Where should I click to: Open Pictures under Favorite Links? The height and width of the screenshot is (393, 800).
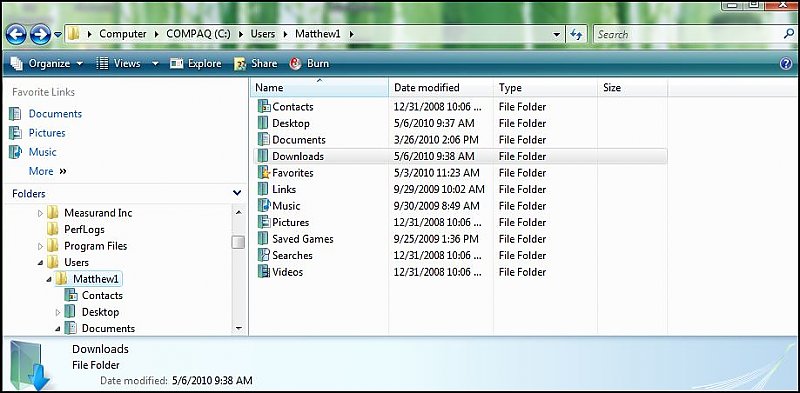pyautogui.click(x=47, y=133)
